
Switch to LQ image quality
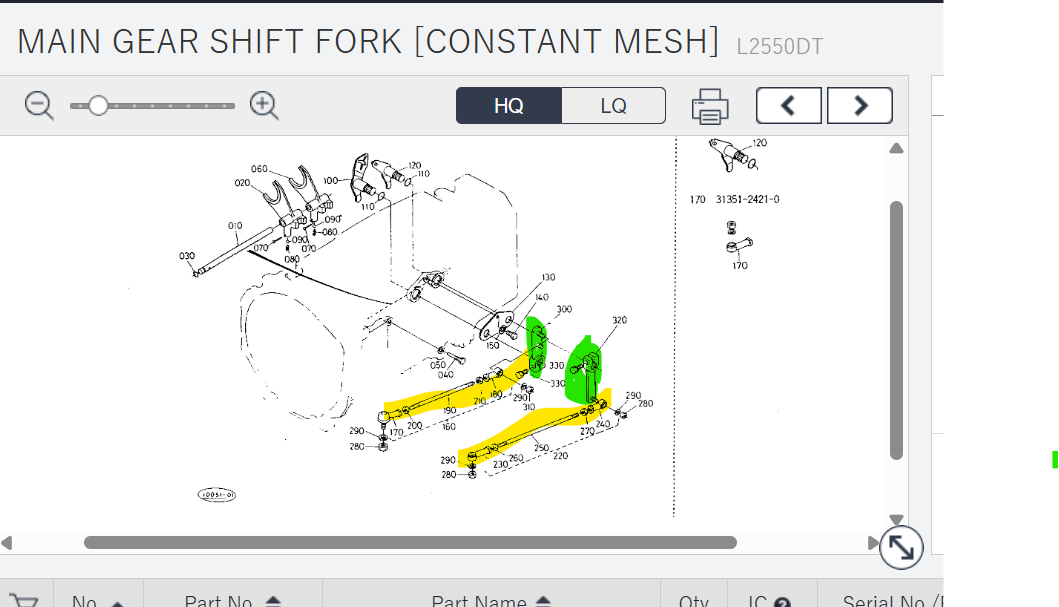(x=613, y=105)
